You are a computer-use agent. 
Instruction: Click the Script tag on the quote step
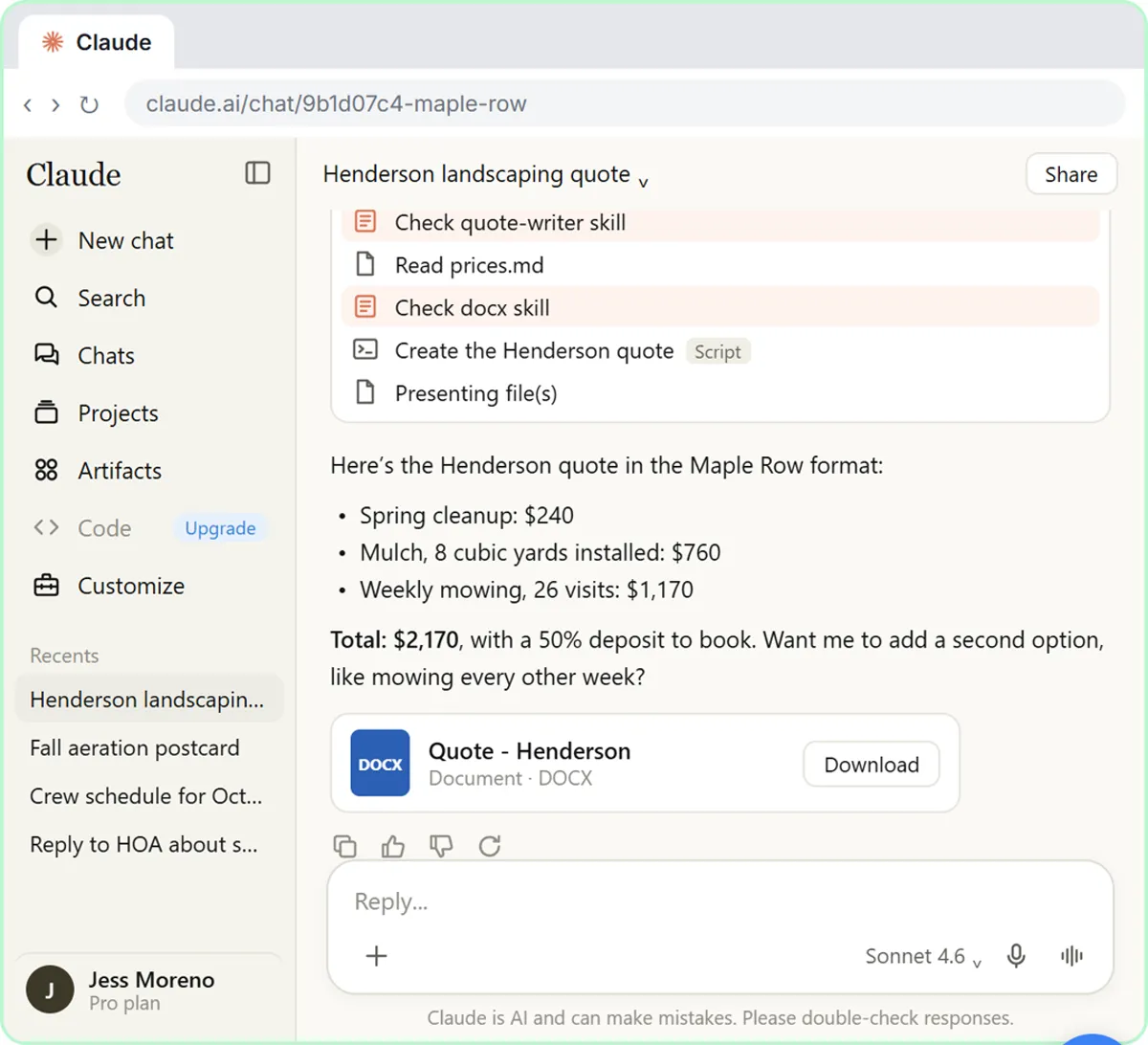pyautogui.click(x=717, y=351)
